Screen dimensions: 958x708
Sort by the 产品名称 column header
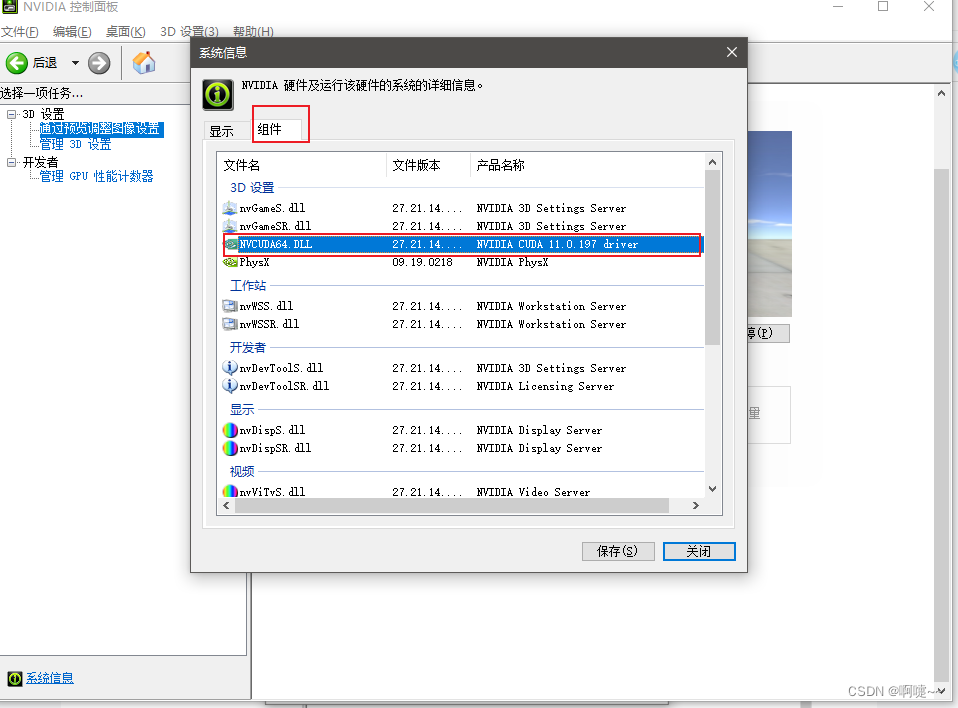587,166
